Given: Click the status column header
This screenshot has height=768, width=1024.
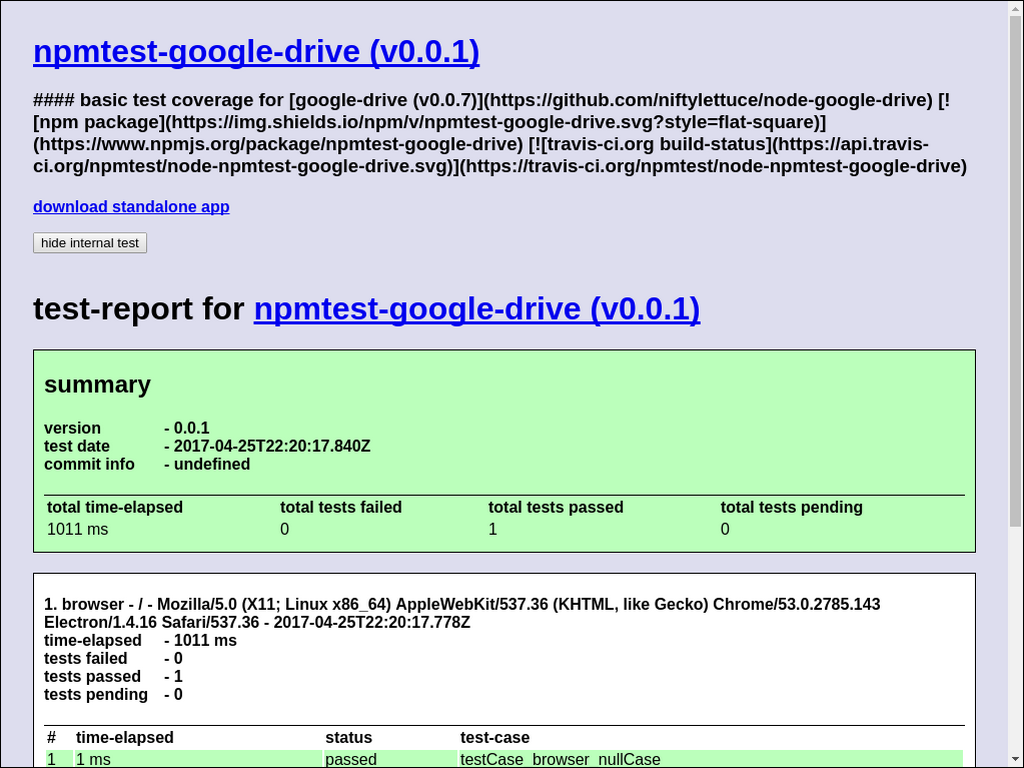Looking at the screenshot, I should click(348, 737).
